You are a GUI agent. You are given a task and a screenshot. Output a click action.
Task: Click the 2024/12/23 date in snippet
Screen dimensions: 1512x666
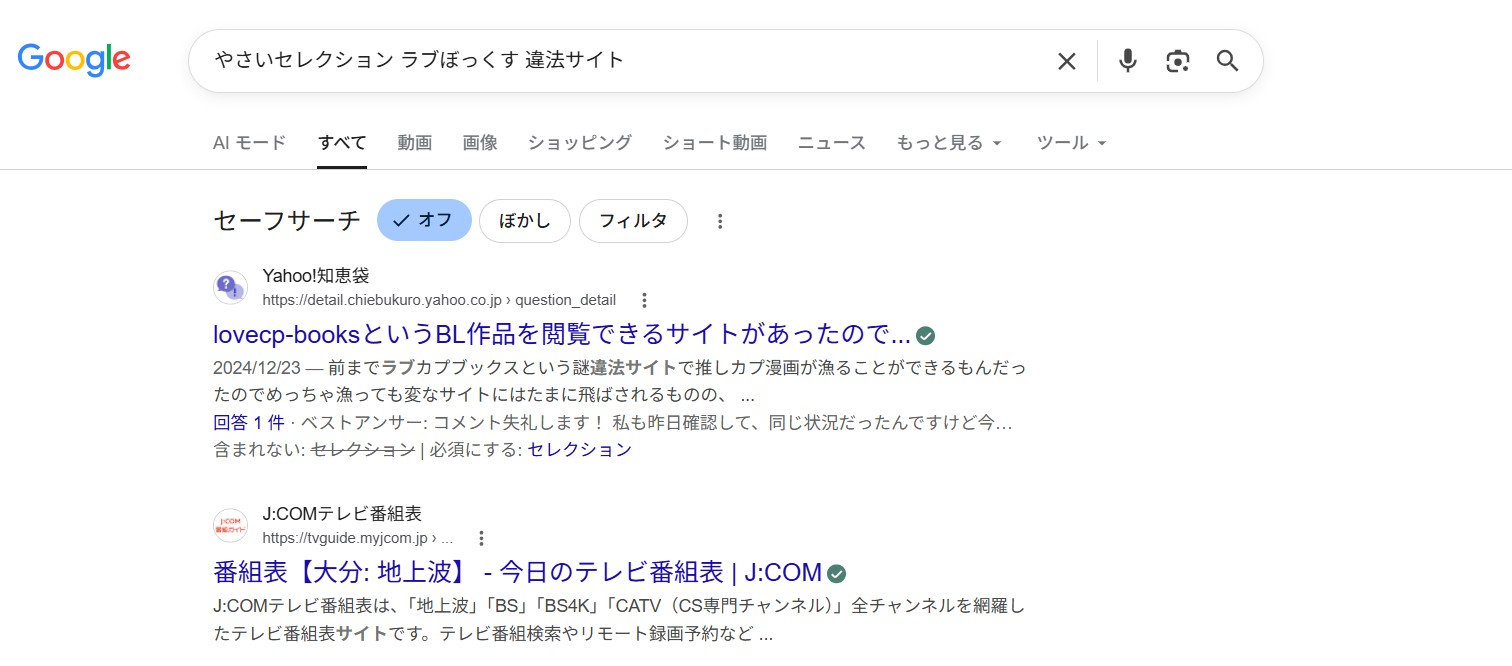pyautogui.click(x=257, y=368)
